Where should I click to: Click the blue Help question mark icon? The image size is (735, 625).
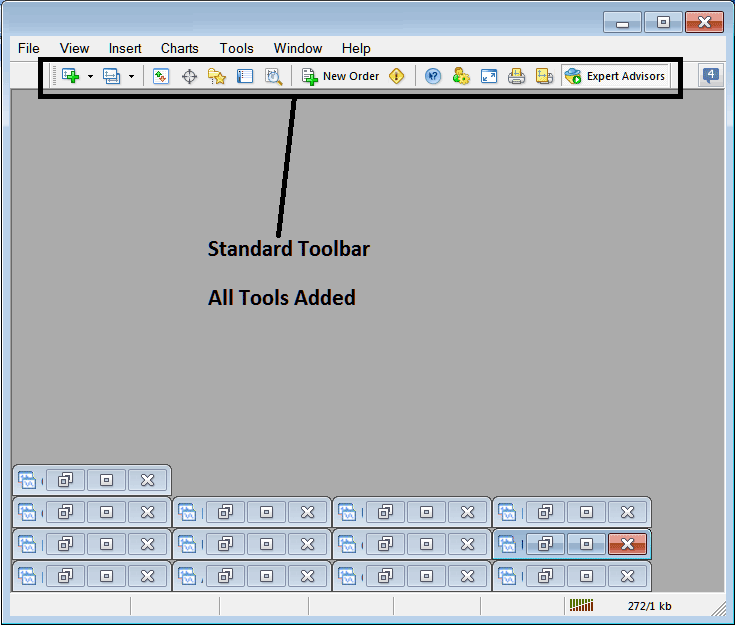[x=433, y=76]
